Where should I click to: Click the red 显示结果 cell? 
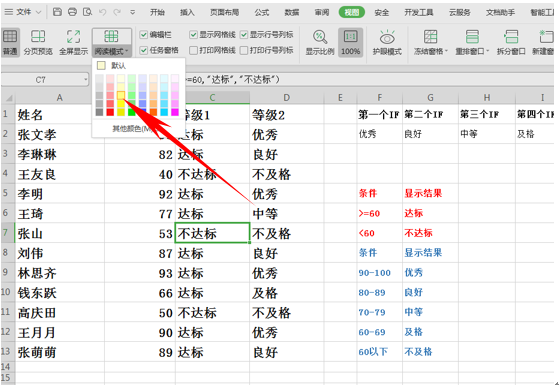tap(430, 194)
